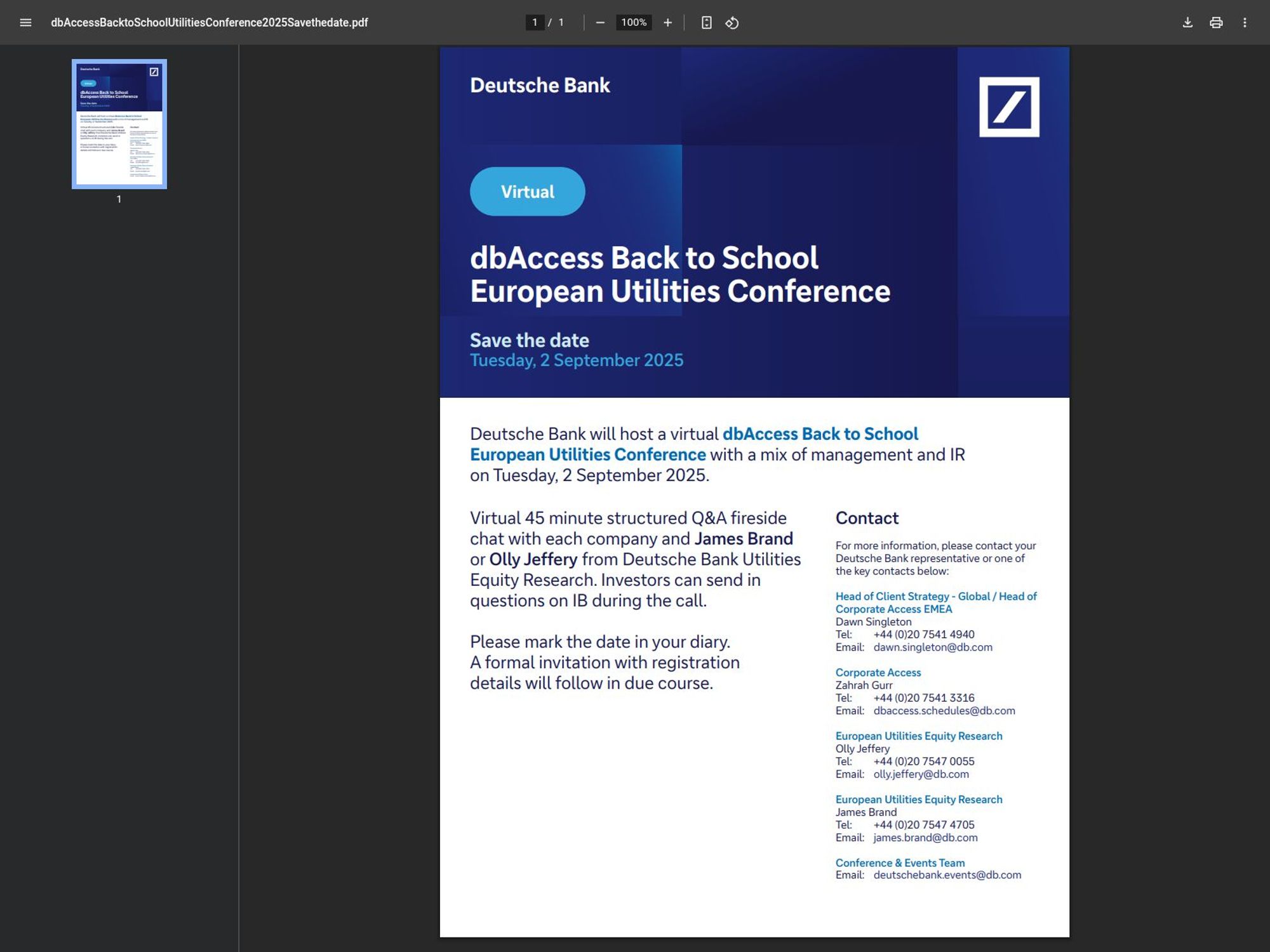Image resolution: width=1270 pixels, height=952 pixels.
Task: Click the total page count 1
Action: point(561,23)
